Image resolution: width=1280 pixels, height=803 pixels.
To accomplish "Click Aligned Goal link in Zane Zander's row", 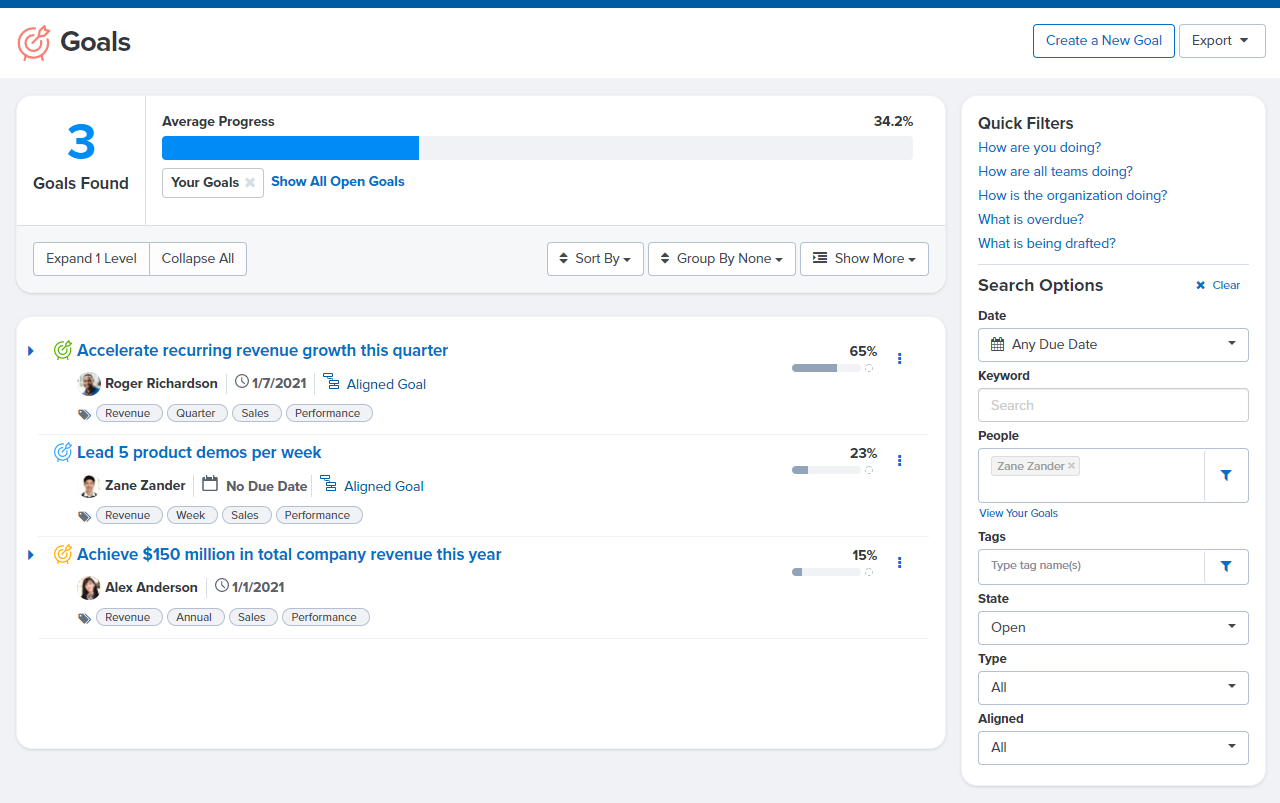I will pos(384,487).
